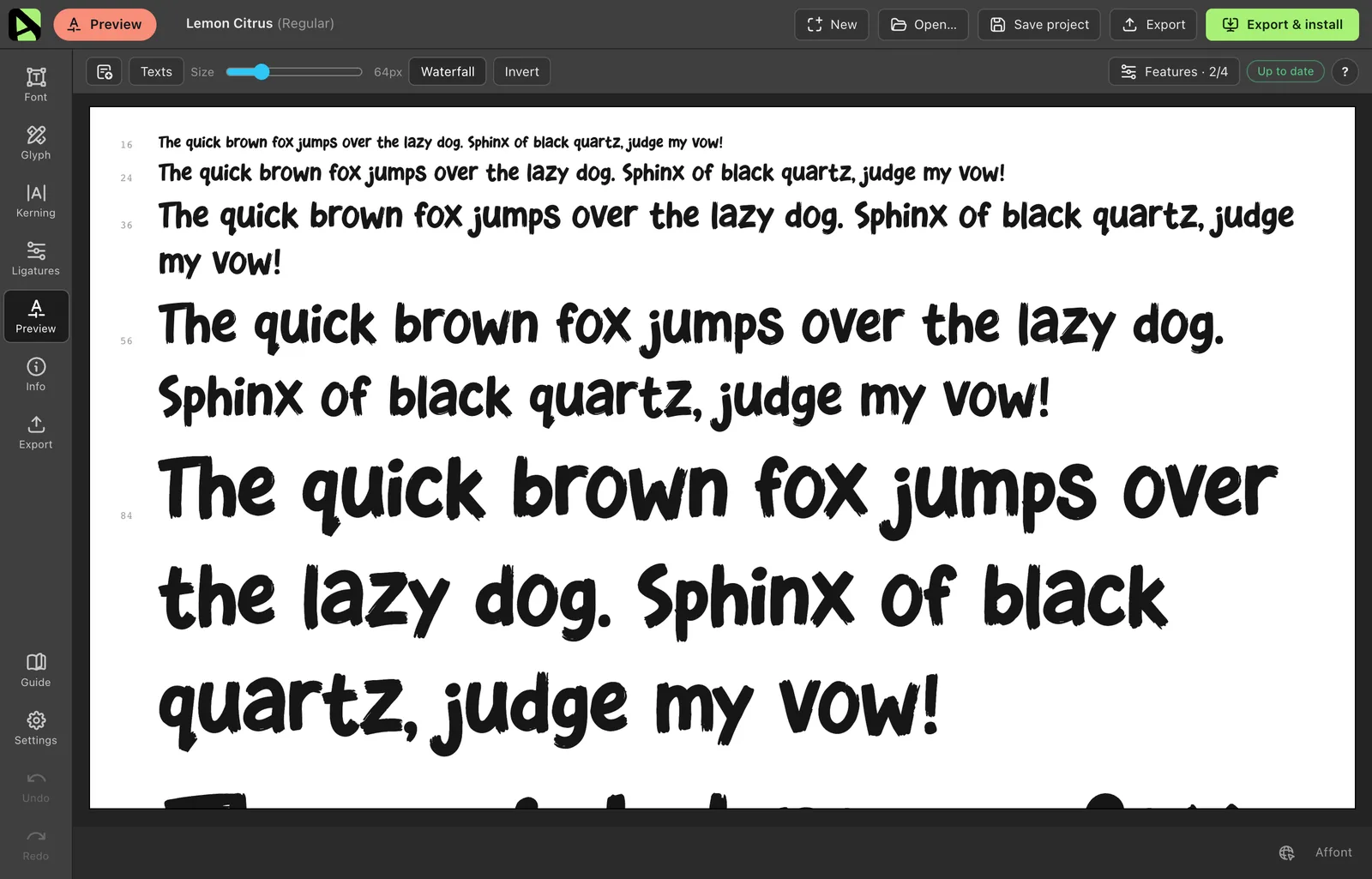Click the Up to date status badge

(1285, 72)
